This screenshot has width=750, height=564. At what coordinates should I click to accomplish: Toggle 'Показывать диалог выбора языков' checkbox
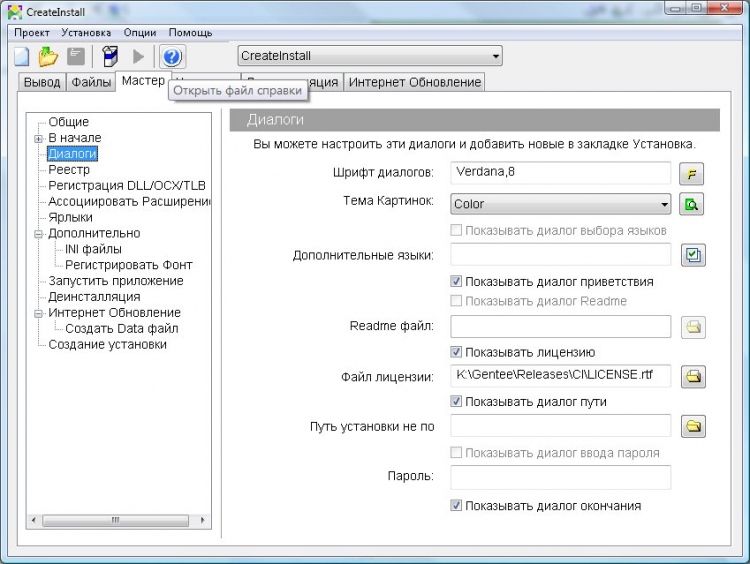point(456,230)
